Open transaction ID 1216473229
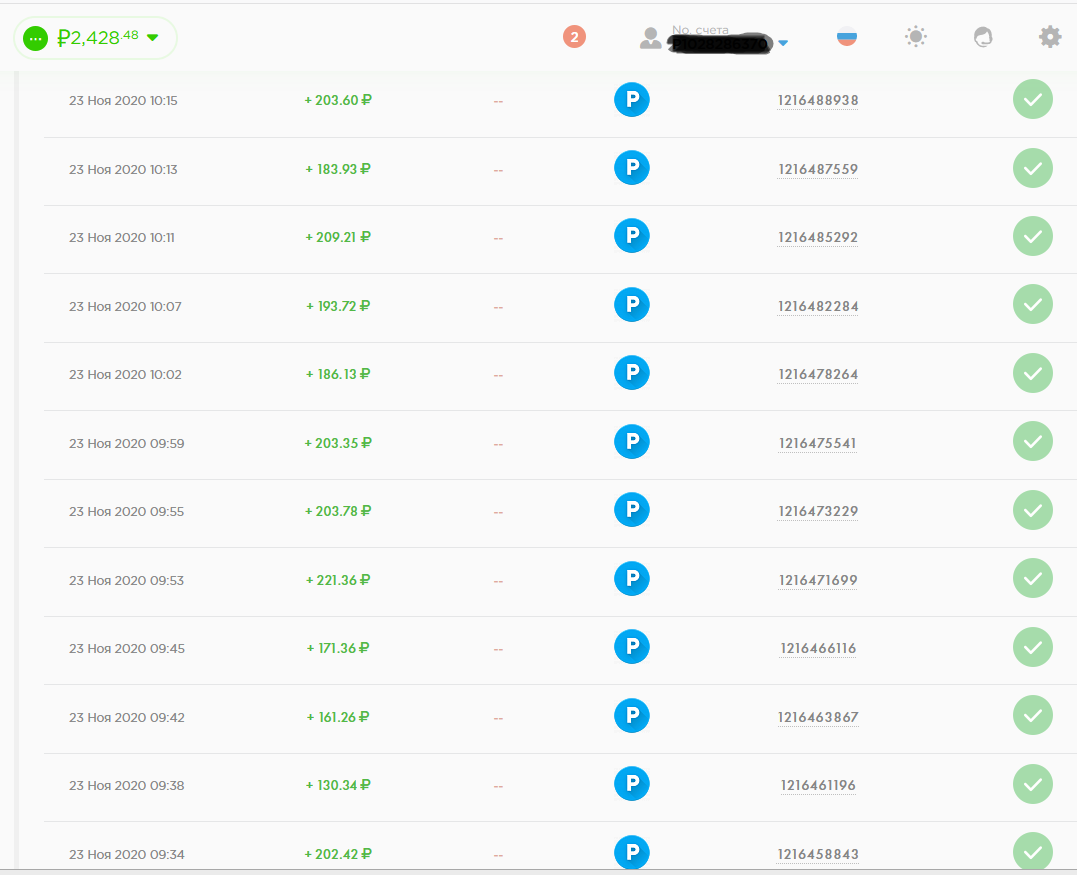Viewport: 1077px width, 875px height. pos(818,511)
